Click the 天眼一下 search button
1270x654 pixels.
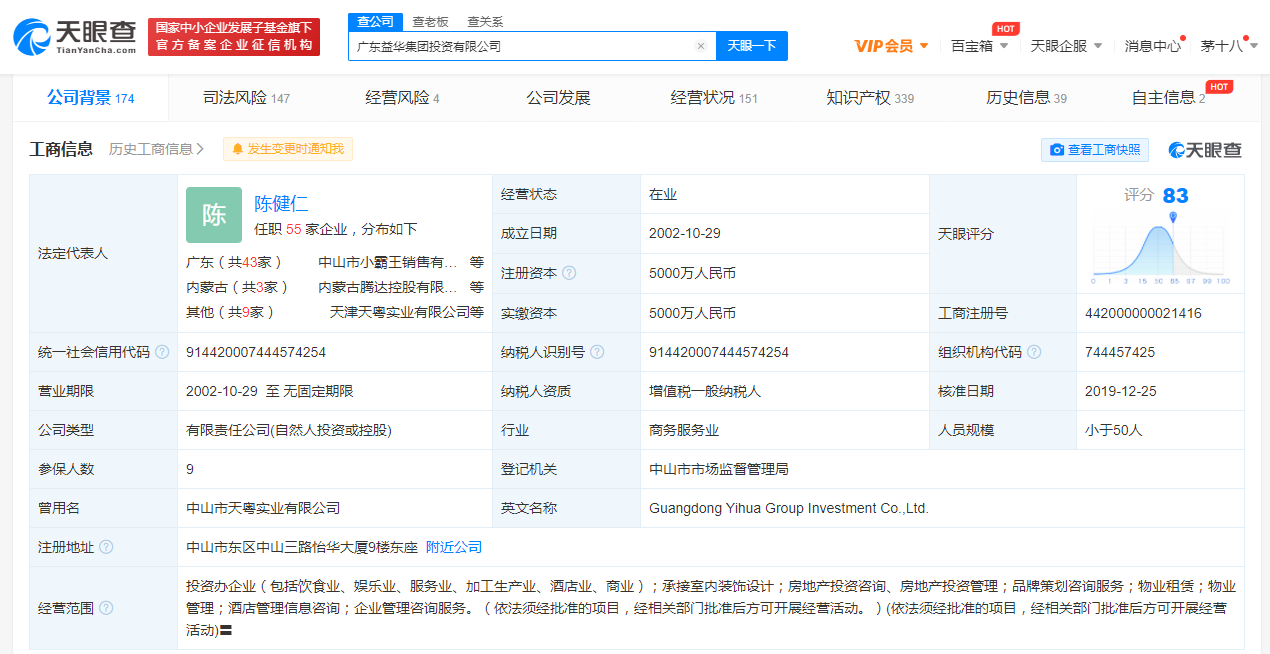click(x=752, y=46)
